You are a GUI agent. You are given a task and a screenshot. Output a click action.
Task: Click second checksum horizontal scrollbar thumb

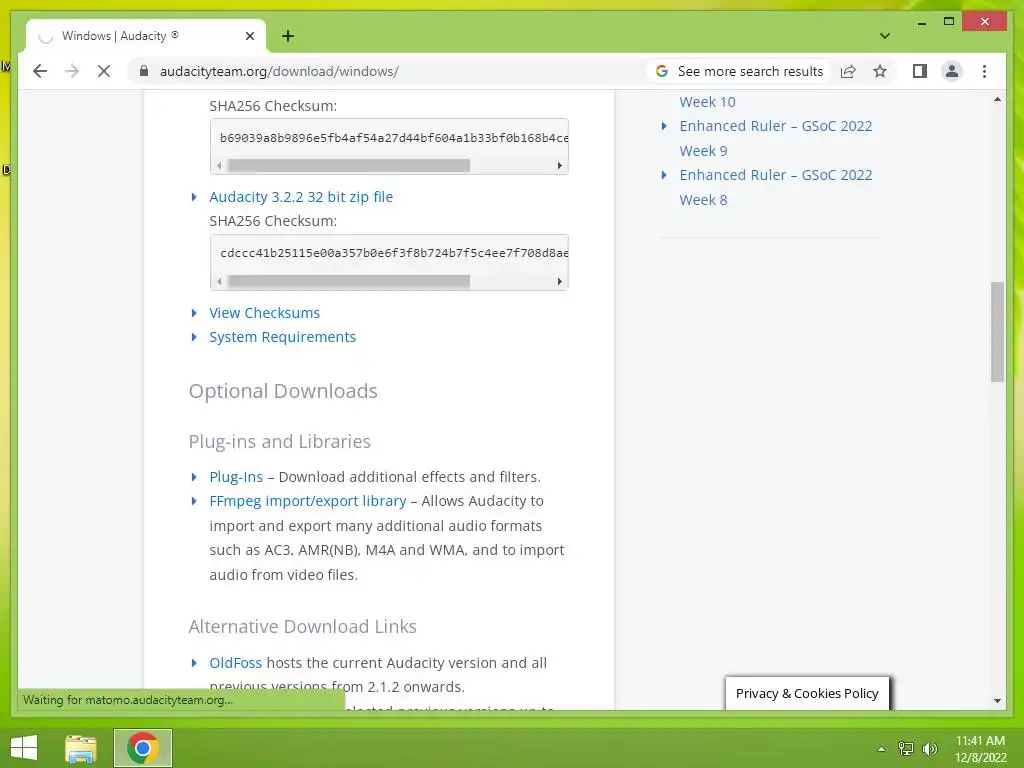point(349,281)
